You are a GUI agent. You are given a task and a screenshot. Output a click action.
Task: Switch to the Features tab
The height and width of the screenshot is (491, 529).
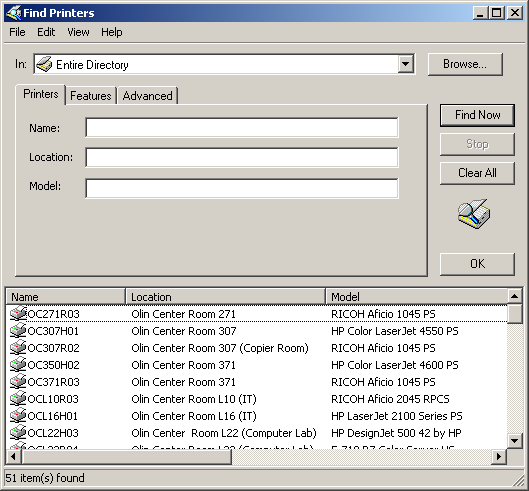[x=91, y=96]
